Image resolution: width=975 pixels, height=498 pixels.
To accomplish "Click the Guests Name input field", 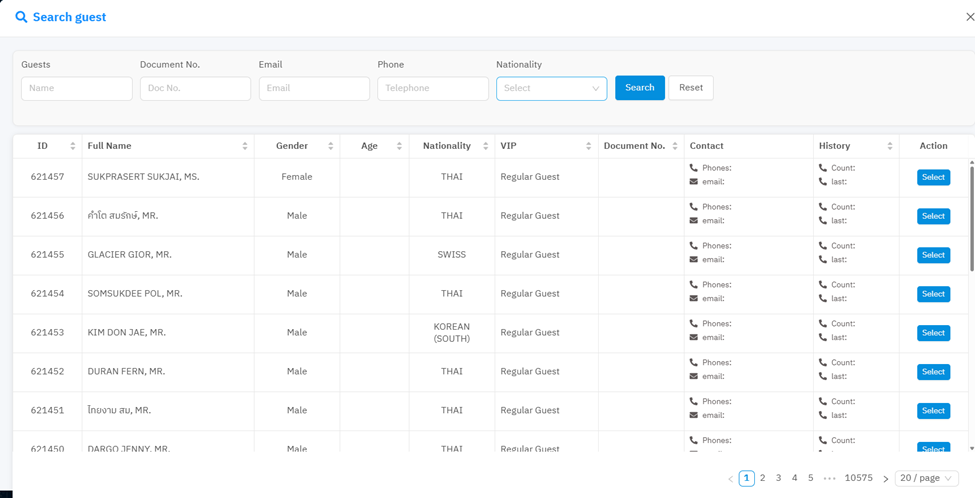I will pos(77,88).
